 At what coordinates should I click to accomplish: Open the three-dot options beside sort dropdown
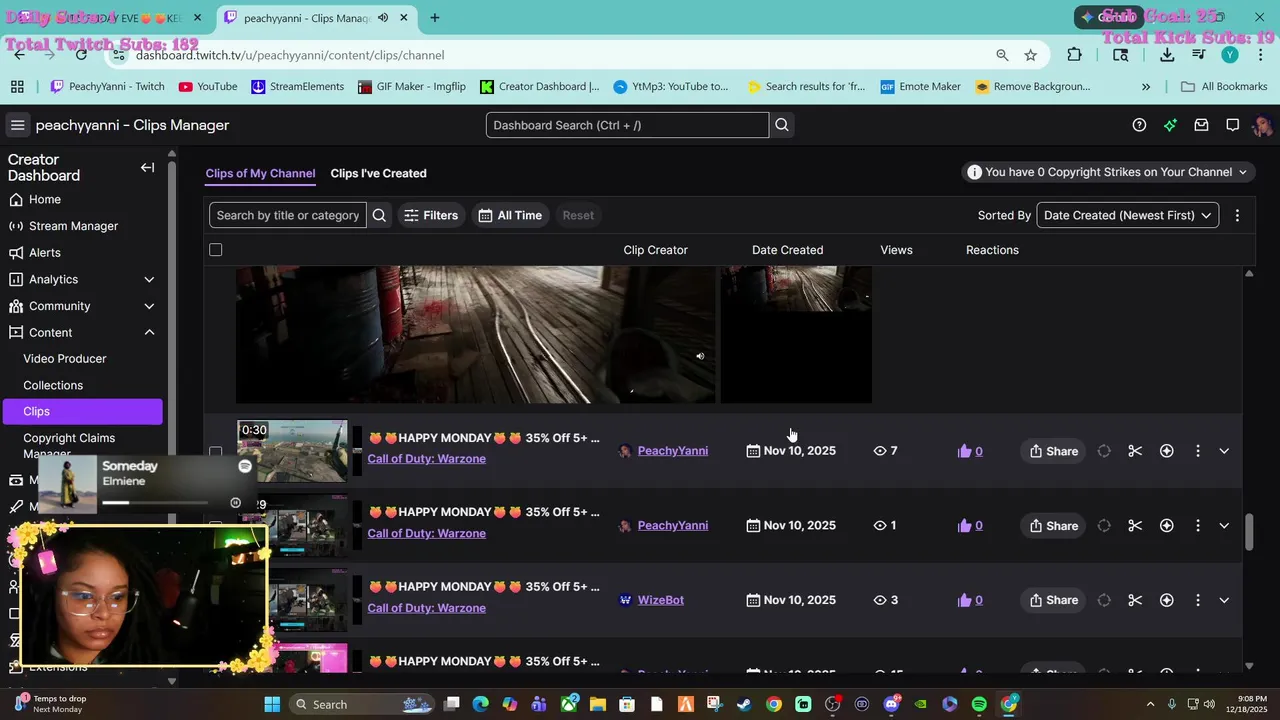pos(1237,215)
